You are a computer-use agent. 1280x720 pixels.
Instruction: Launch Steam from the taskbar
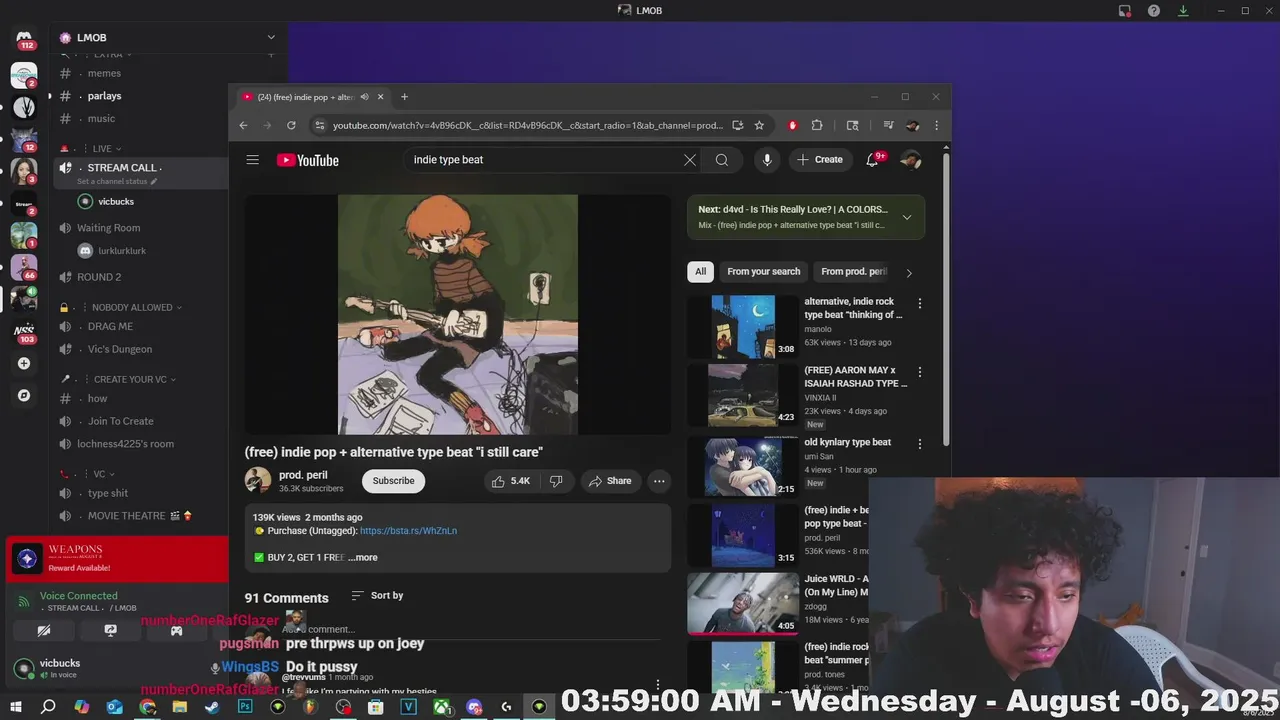pos(212,707)
